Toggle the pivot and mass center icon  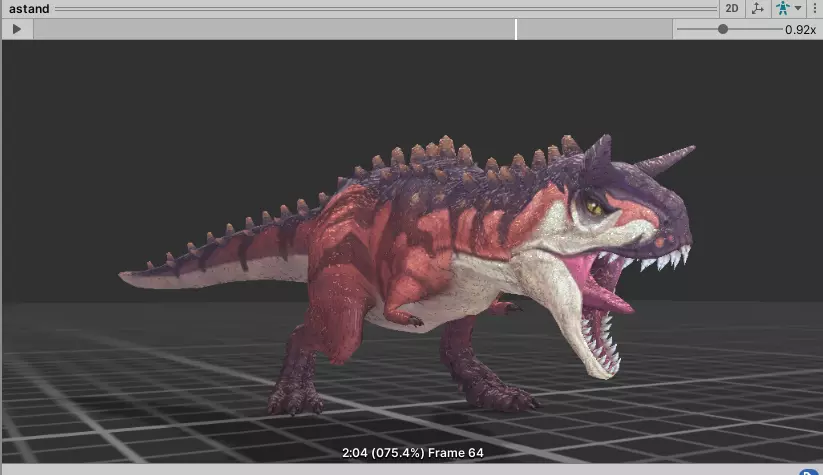coord(757,8)
